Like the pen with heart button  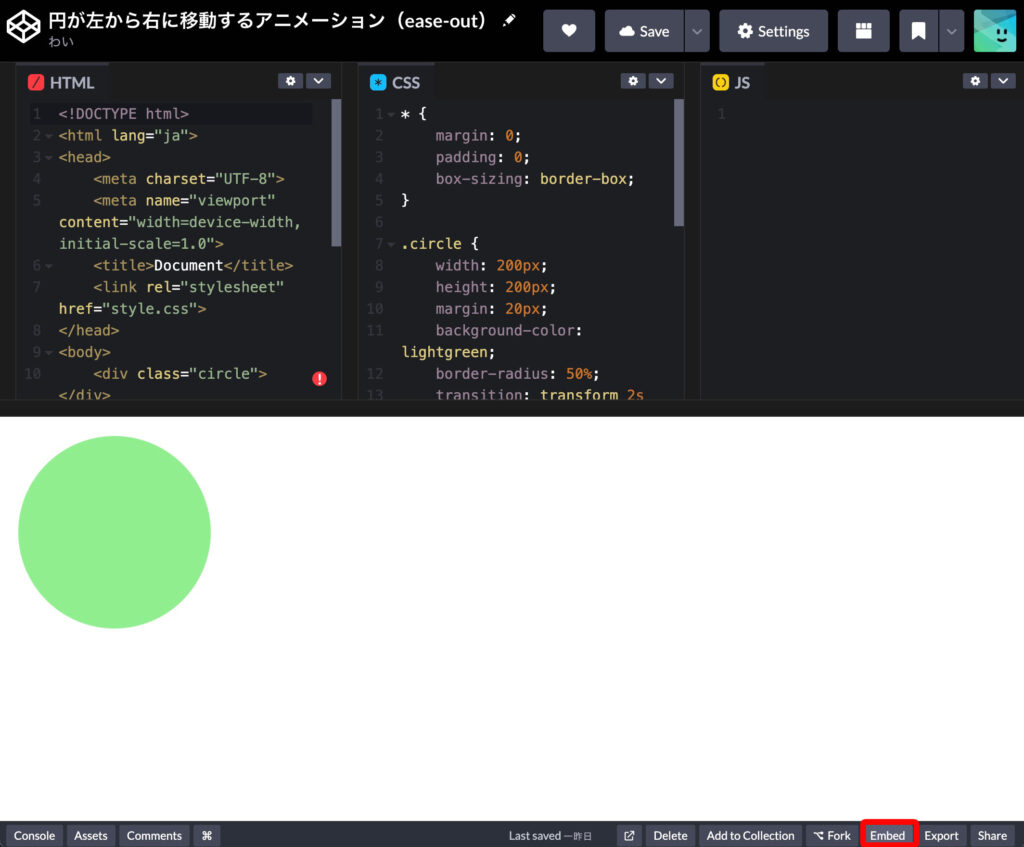pyautogui.click(x=569, y=31)
